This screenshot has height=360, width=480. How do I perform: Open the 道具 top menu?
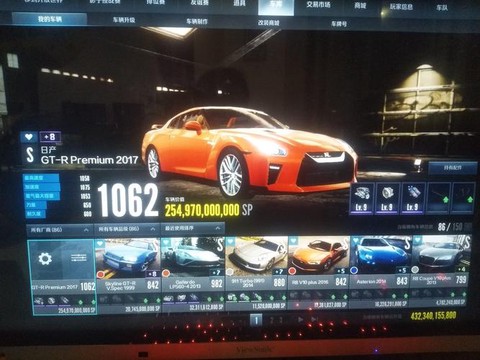pos(239,3)
